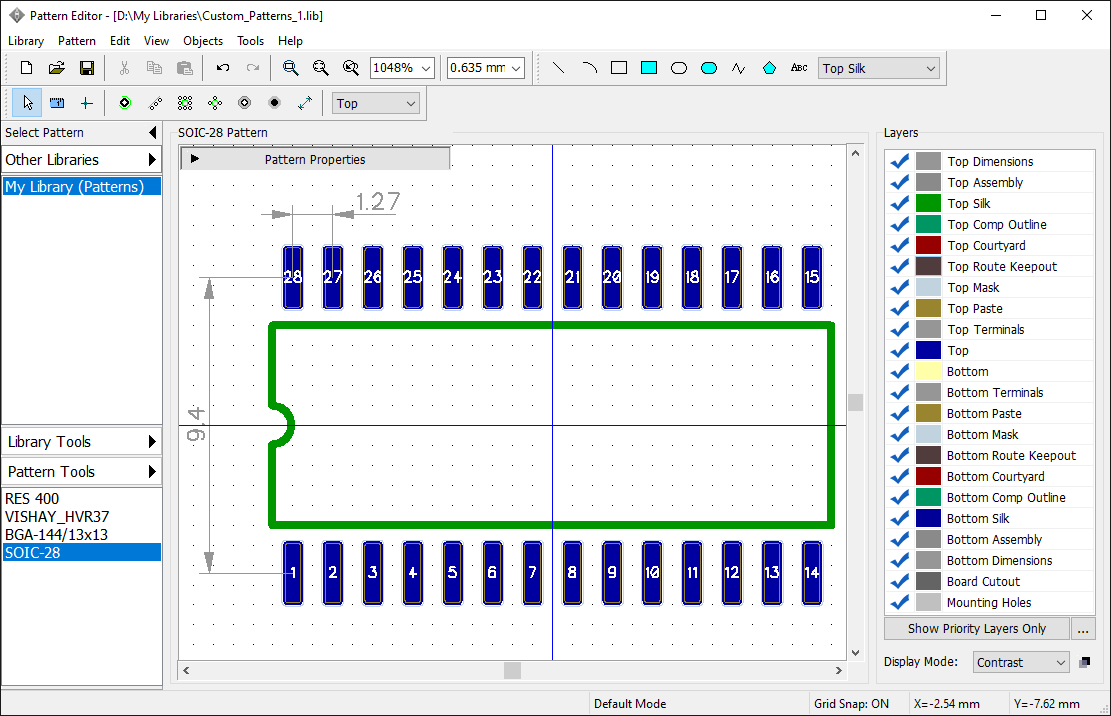1111x716 pixels.
Task: Select the Rectangle outline tool
Action: (x=619, y=68)
